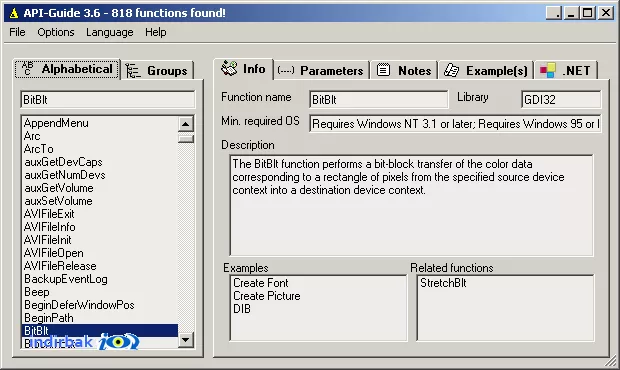
Task: Open the related function StretchBlt
Action: [443, 283]
